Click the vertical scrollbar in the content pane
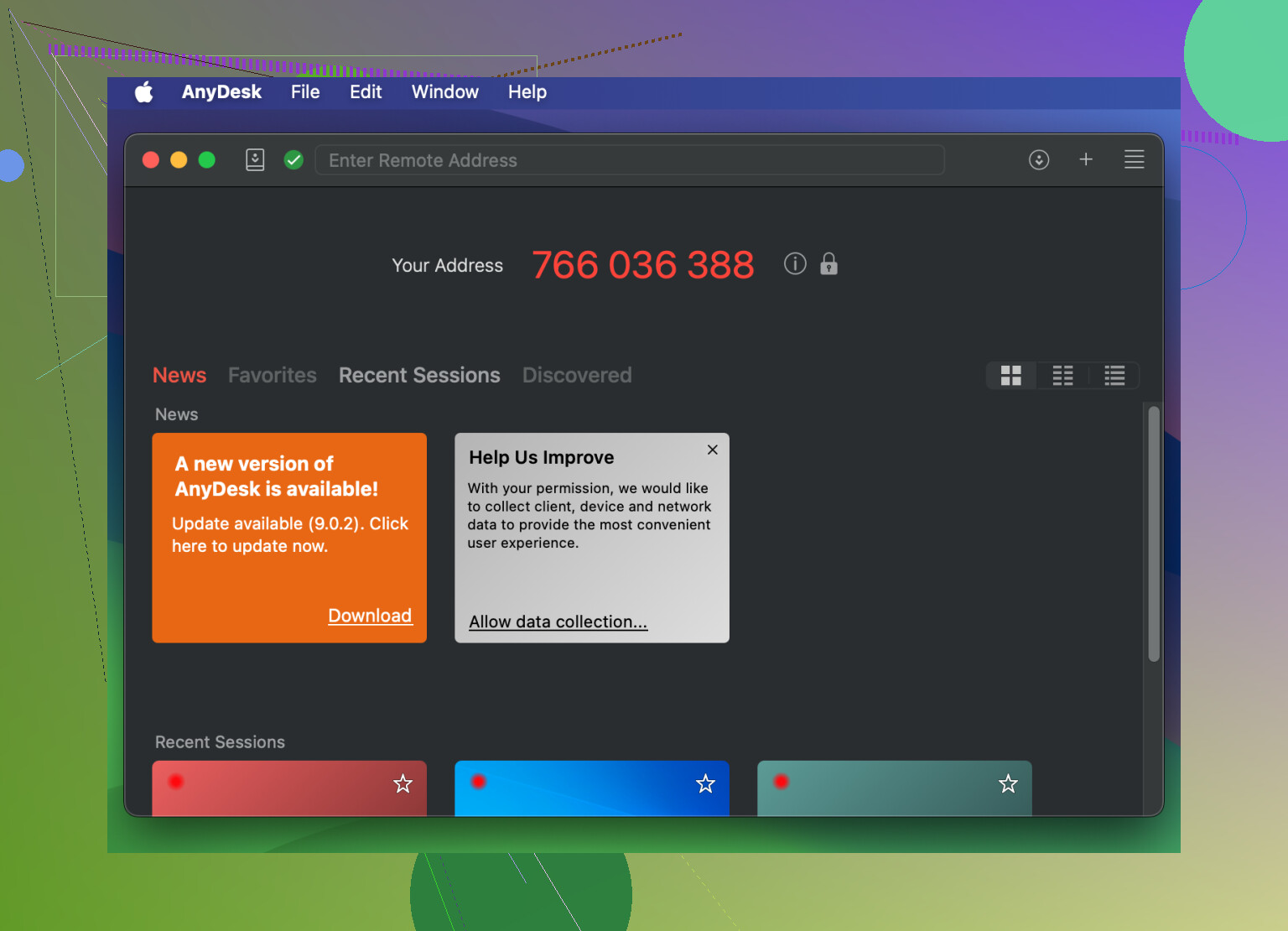Image resolution: width=1288 pixels, height=931 pixels. (1154, 534)
